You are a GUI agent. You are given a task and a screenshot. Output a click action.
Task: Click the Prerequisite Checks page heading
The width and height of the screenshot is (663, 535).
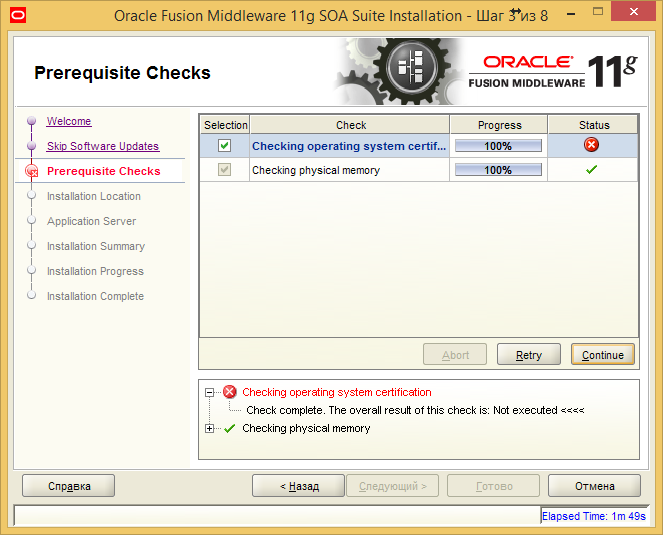pos(122,73)
